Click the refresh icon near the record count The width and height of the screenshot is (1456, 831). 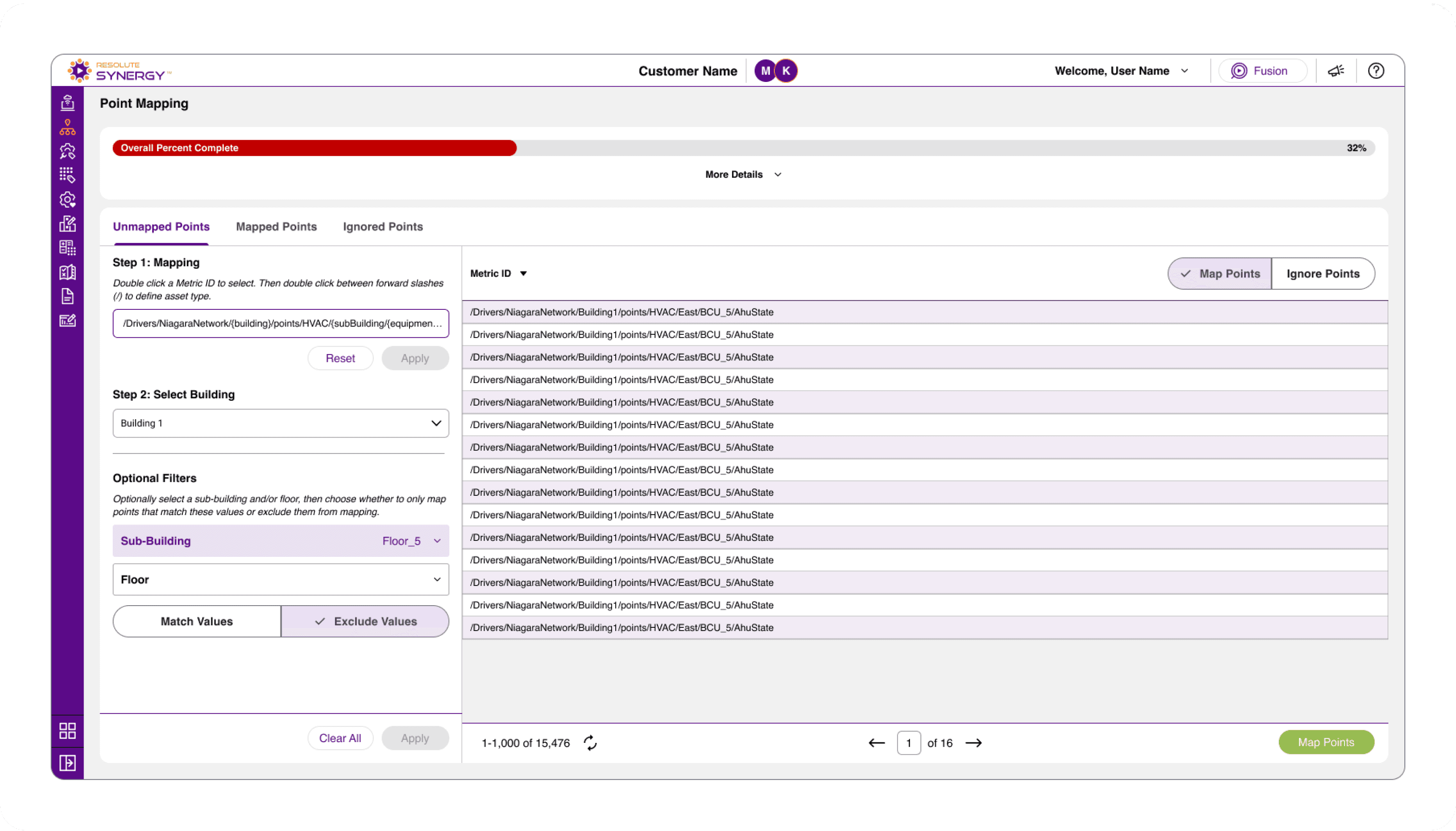point(590,742)
